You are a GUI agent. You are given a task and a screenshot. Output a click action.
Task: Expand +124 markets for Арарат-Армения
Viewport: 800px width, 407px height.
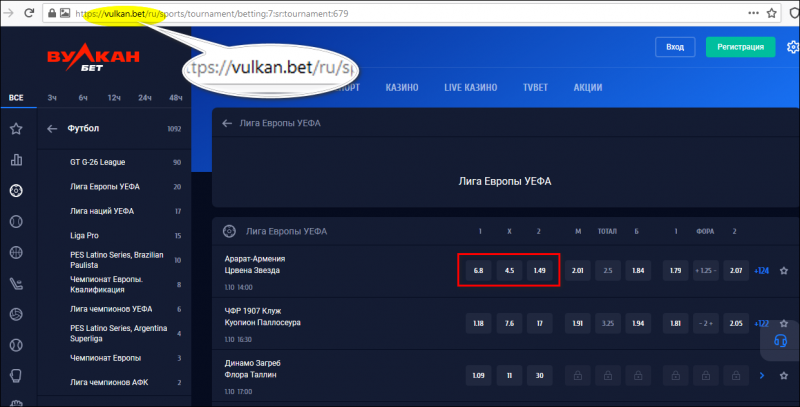click(x=761, y=271)
